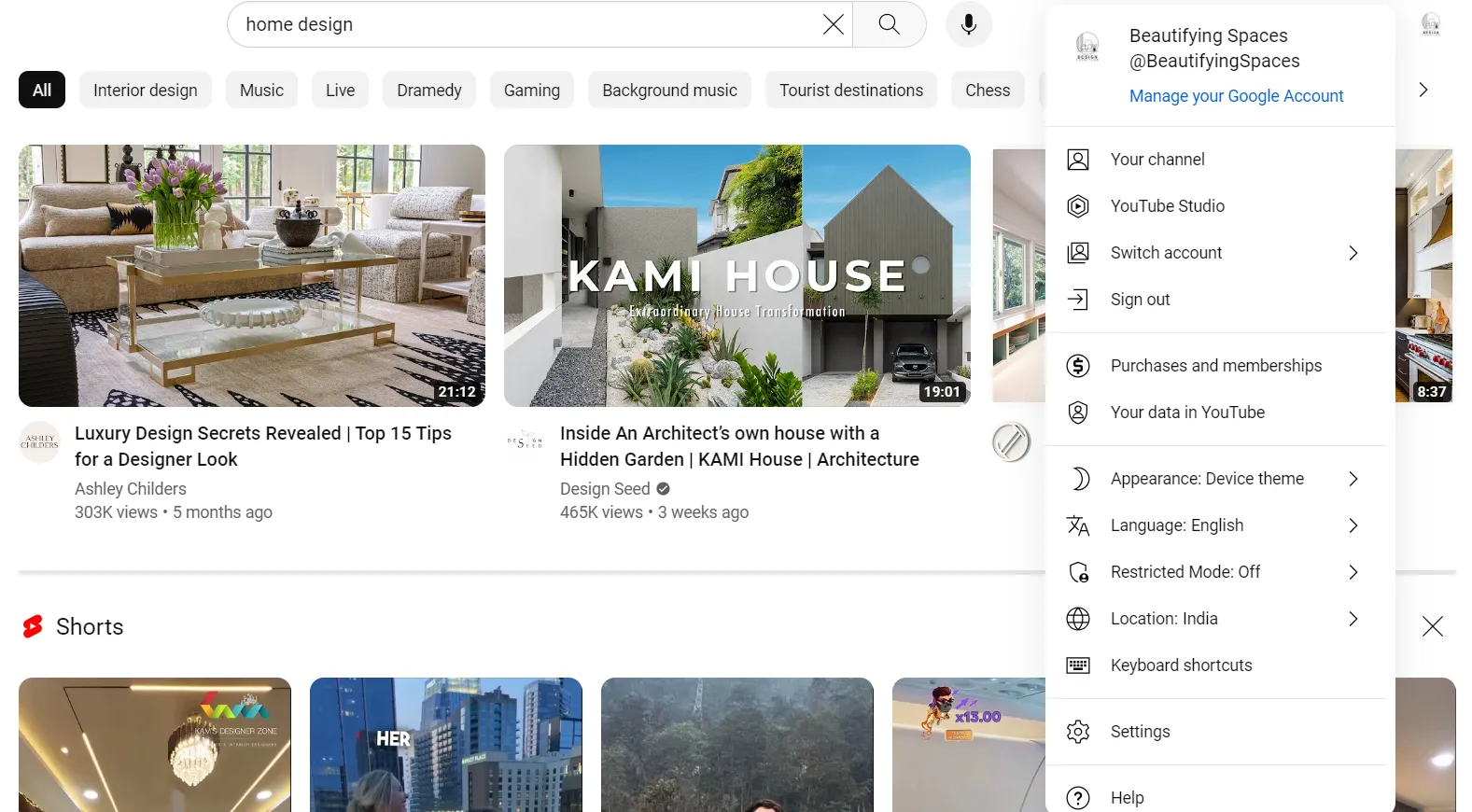
Task: Open Settings gear in account menu
Action: [x=1078, y=732]
